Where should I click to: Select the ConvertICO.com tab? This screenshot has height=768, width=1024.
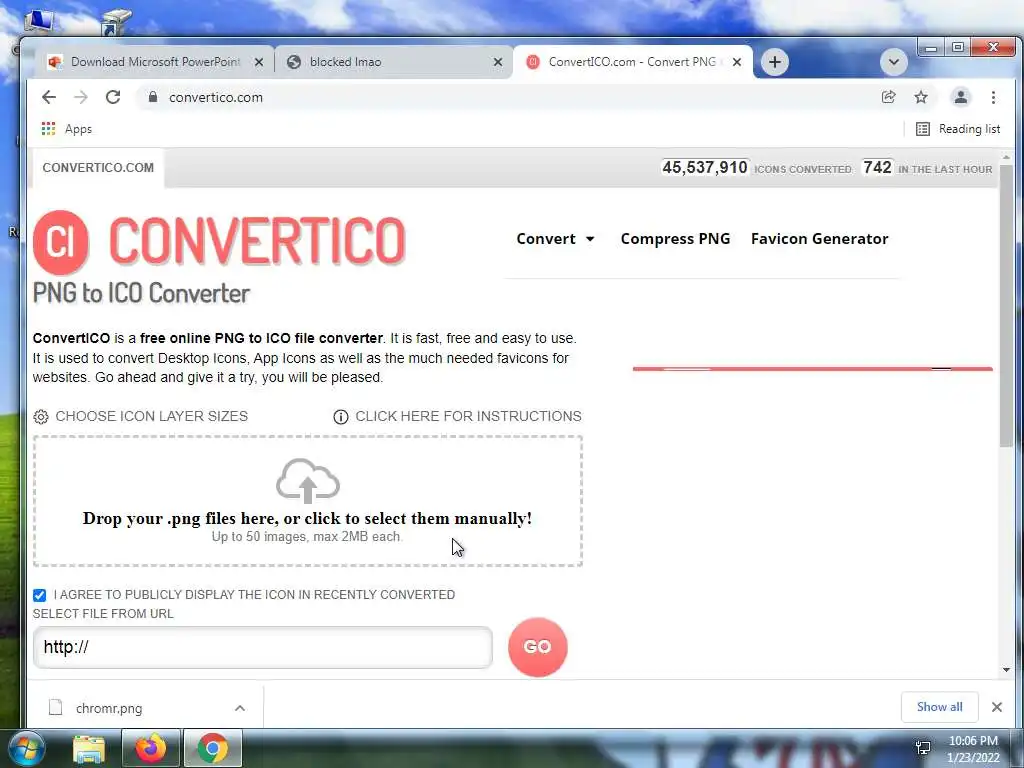point(632,62)
